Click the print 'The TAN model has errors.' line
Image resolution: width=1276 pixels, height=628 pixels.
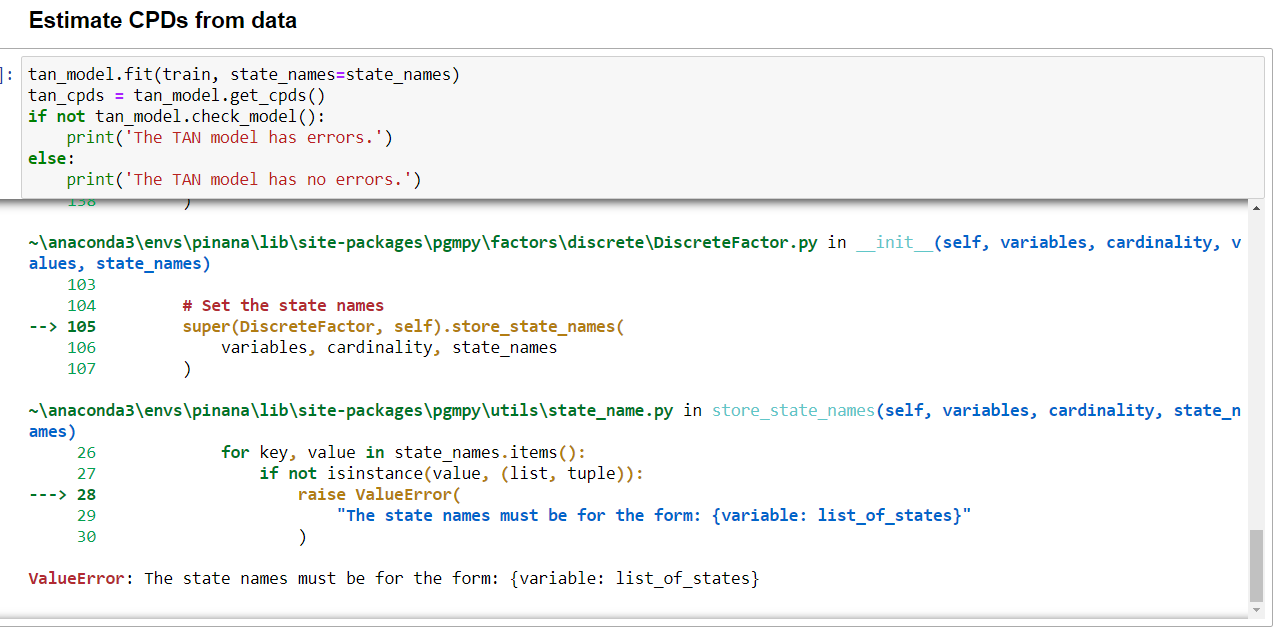click(230, 138)
